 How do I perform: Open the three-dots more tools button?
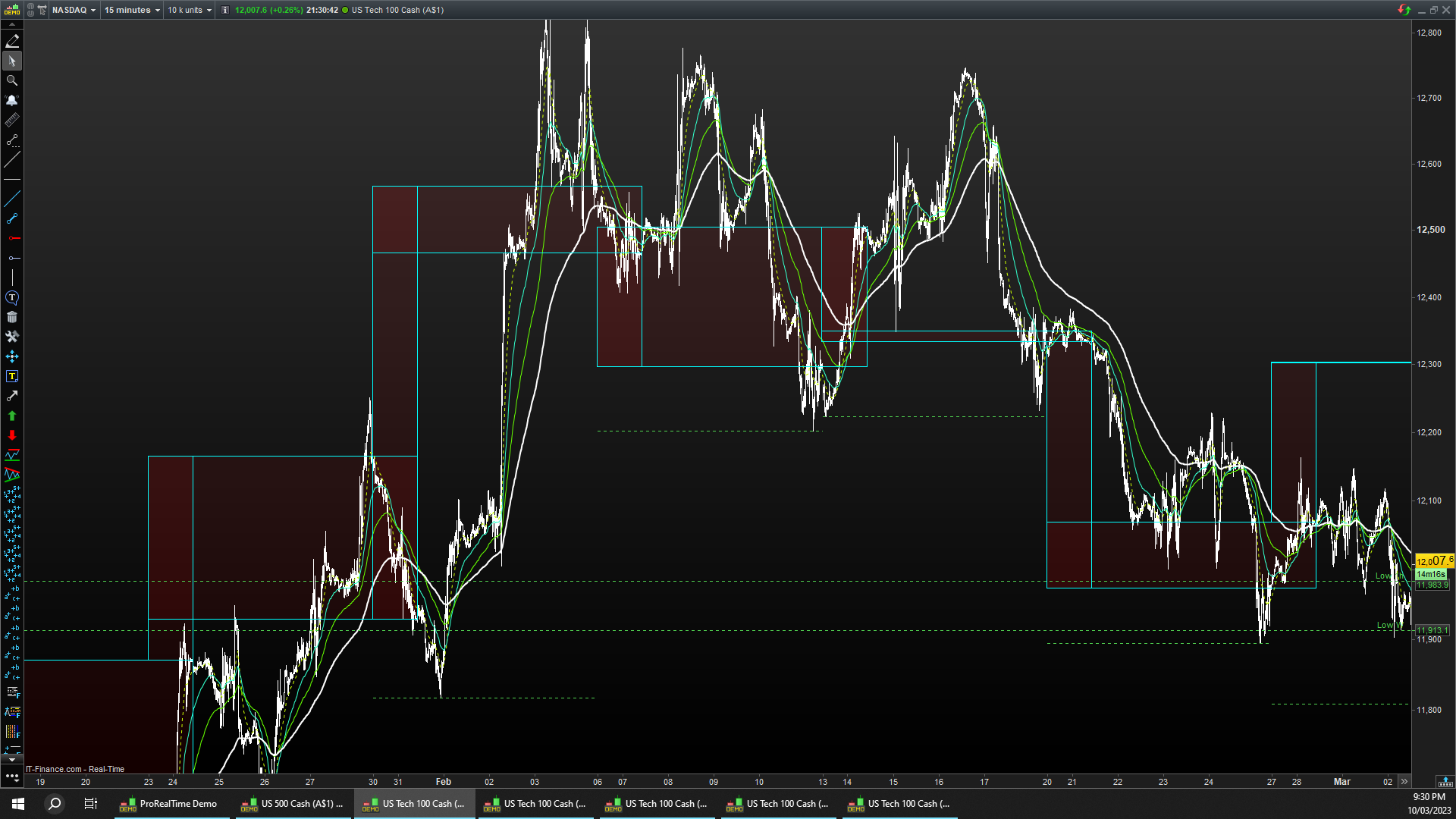click(x=12, y=777)
